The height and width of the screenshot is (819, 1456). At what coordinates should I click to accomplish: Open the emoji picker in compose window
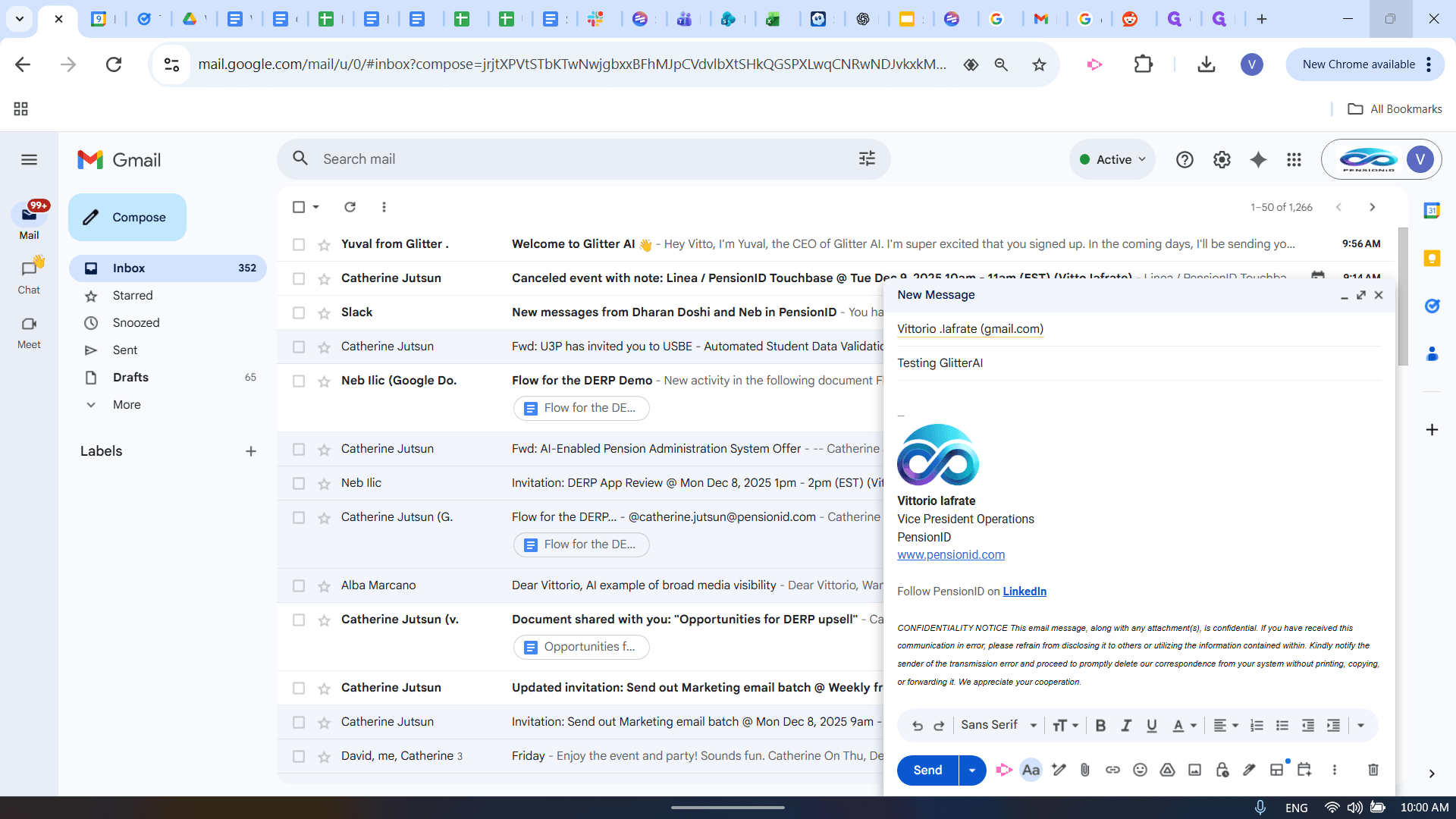[x=1140, y=770]
